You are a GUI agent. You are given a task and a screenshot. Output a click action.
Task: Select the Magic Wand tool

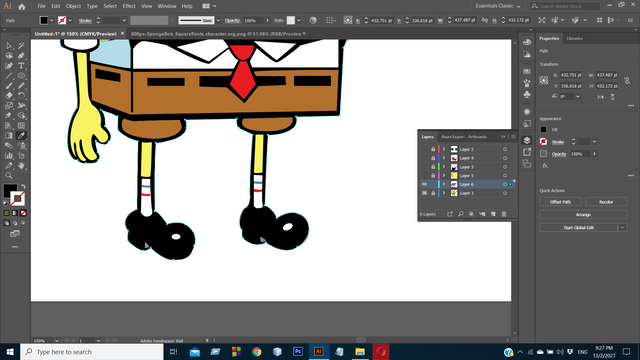[x=21, y=46]
